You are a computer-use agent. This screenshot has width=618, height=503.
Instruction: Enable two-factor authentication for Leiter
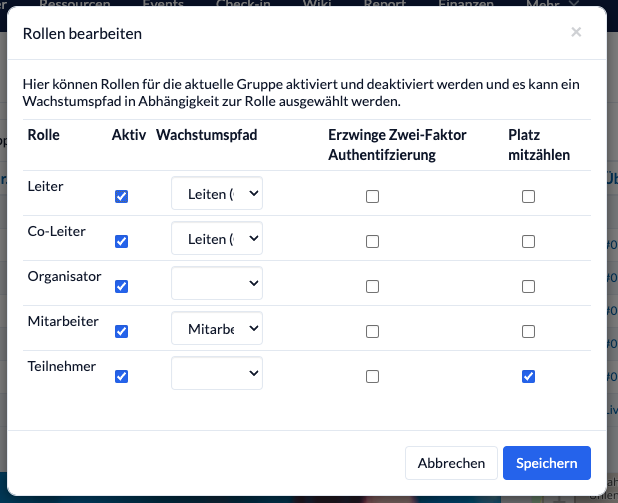tap(372, 196)
